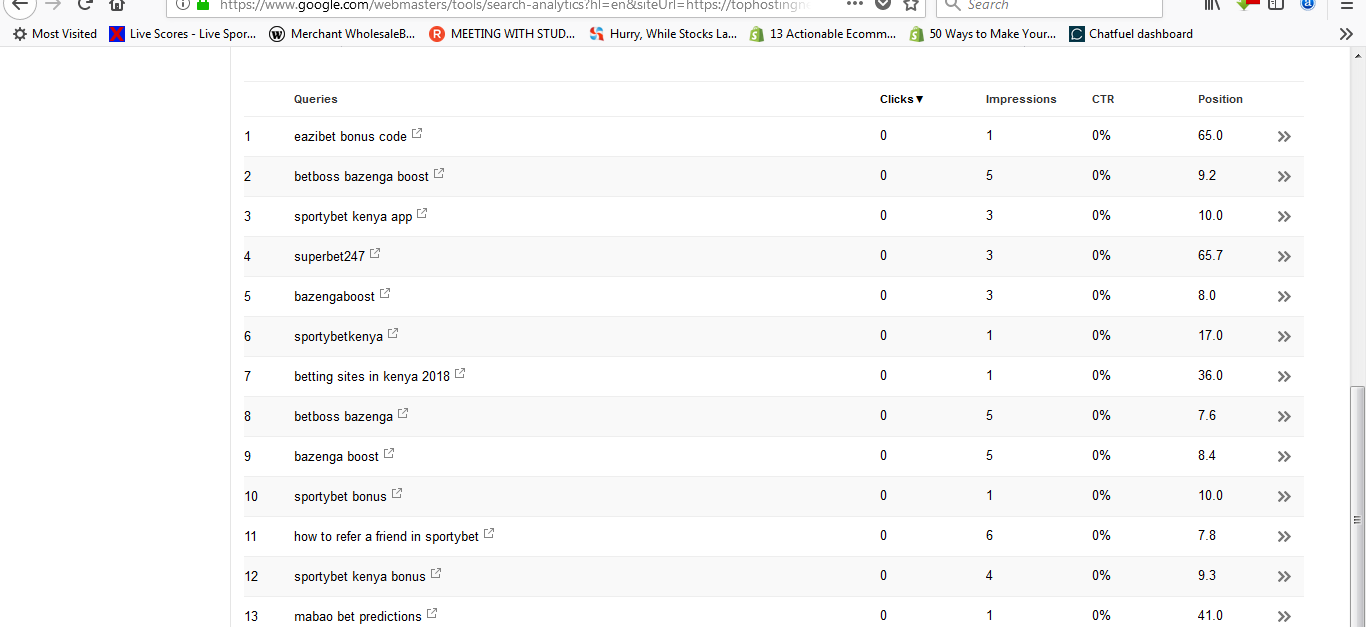The image size is (1366, 627).
Task: Expand details arrow for sportybetkenya row
Action: 1284,336
